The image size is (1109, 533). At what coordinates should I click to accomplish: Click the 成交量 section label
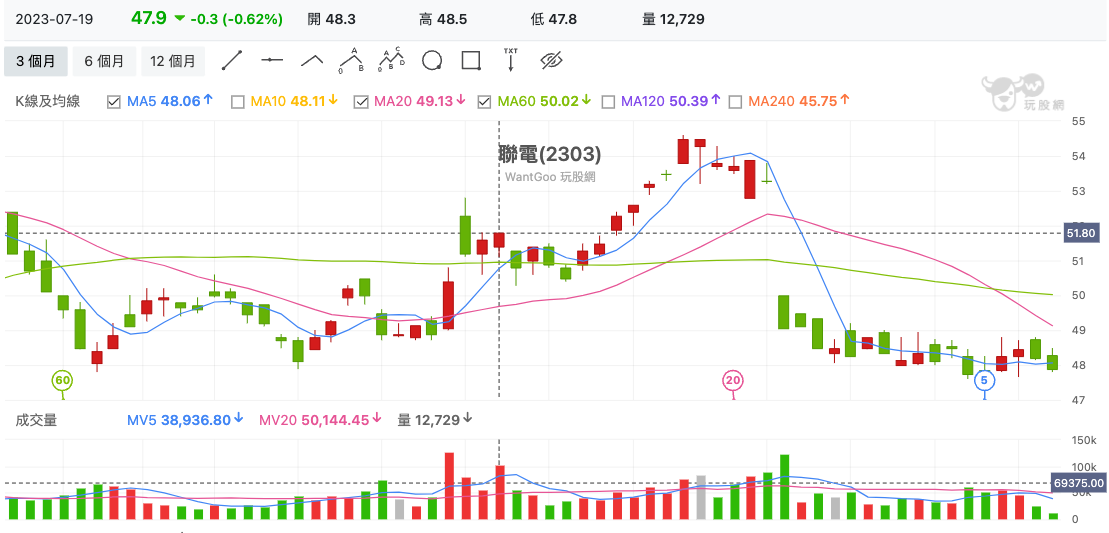point(36,421)
